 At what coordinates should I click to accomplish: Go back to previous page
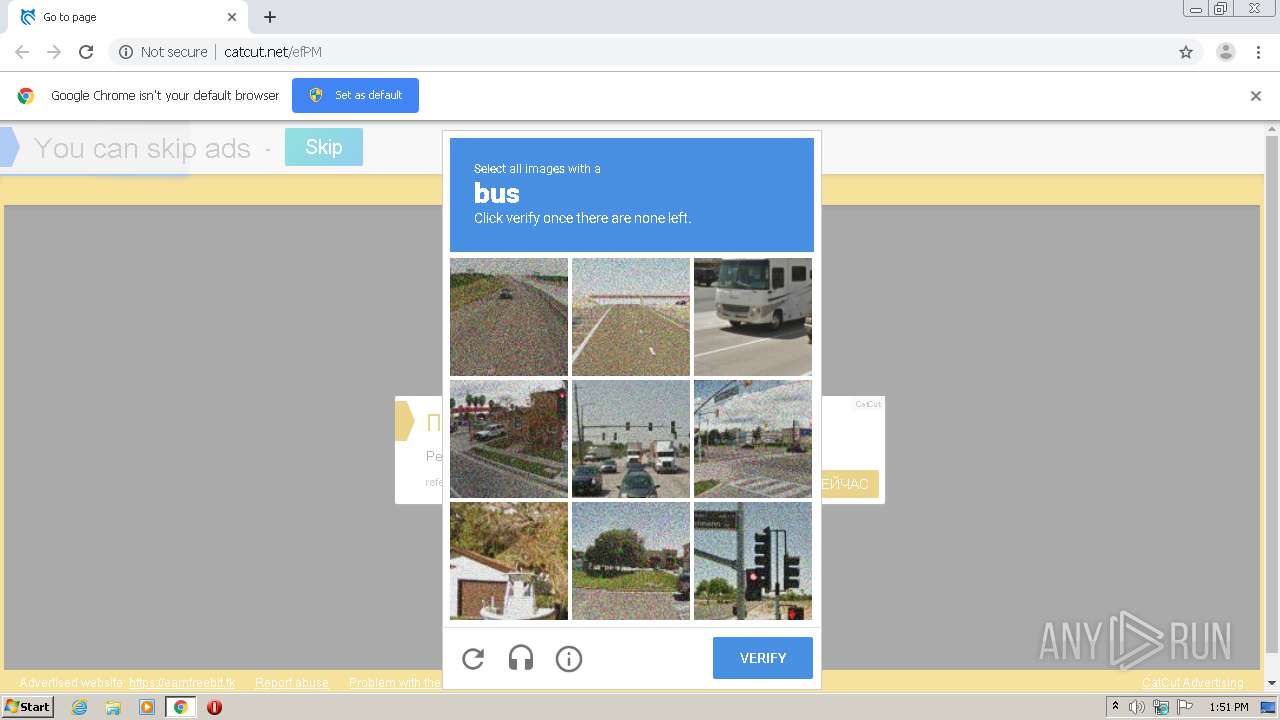click(x=22, y=52)
